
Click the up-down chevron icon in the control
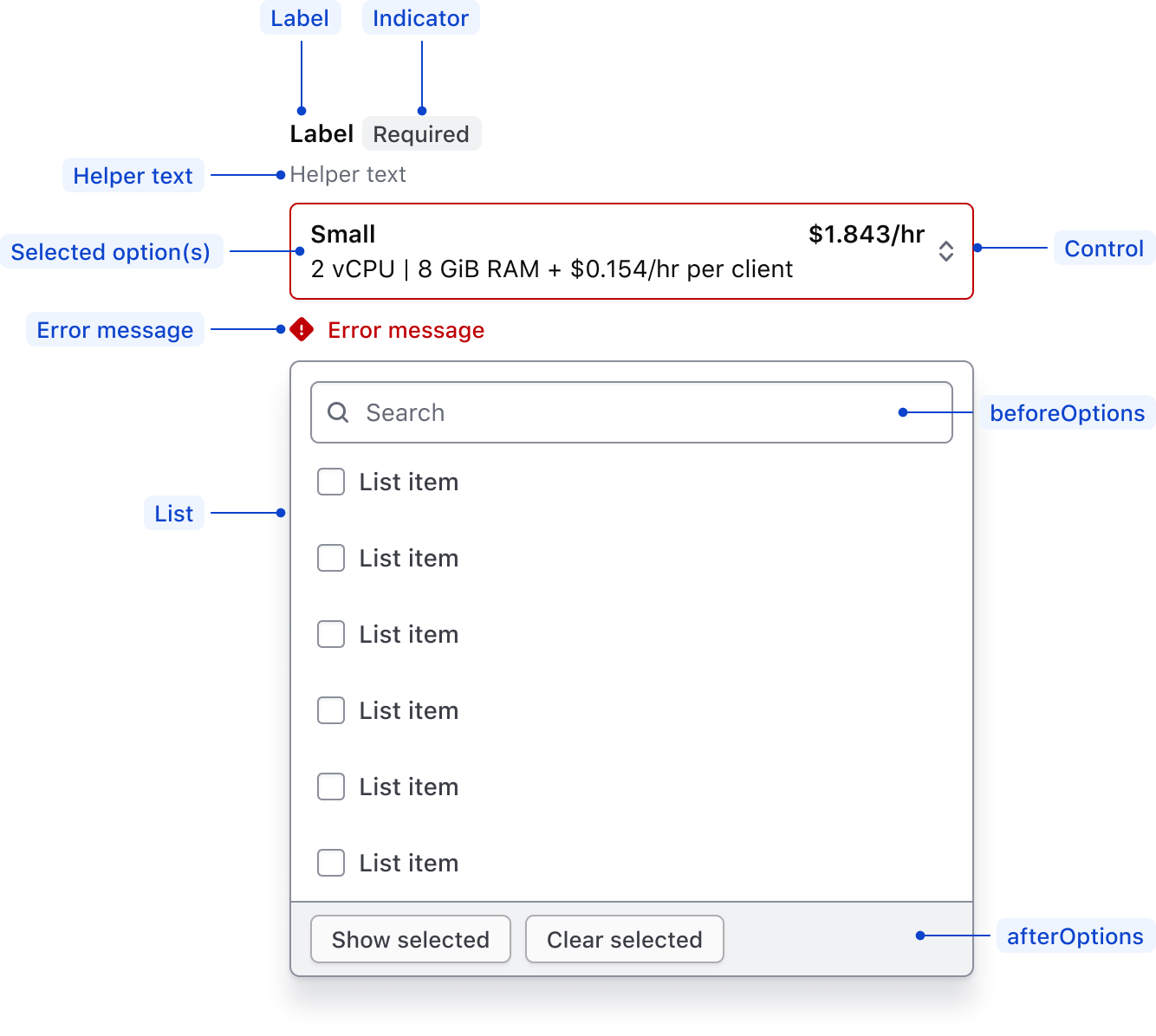point(946,251)
